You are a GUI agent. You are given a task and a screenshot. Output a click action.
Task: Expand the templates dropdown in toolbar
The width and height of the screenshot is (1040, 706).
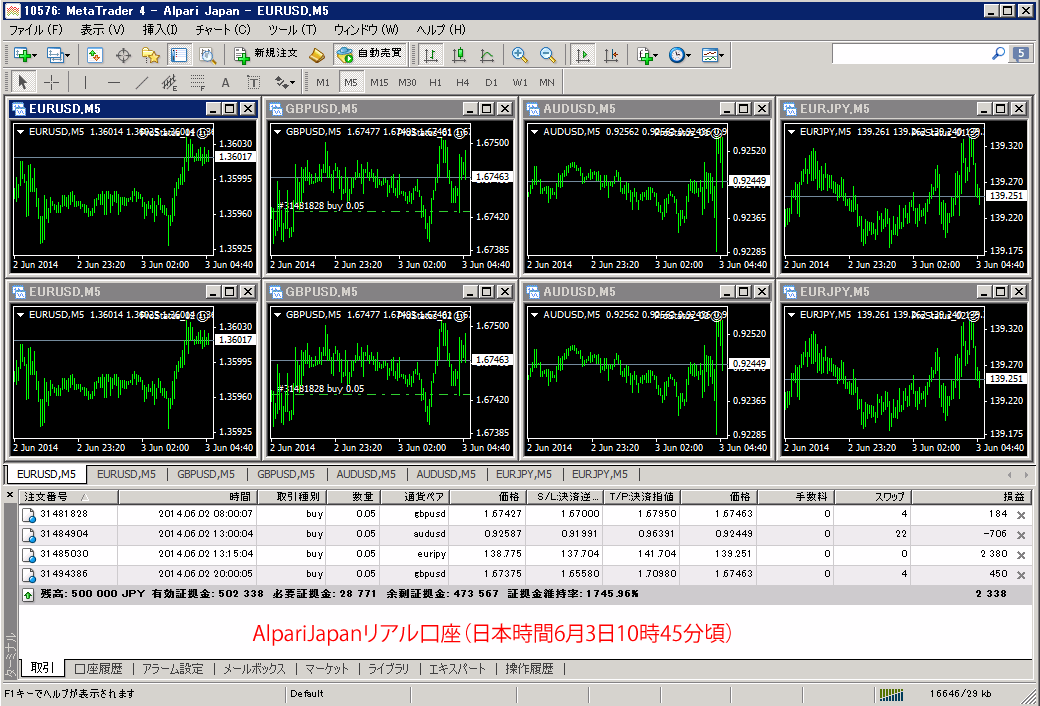[x=713, y=56]
